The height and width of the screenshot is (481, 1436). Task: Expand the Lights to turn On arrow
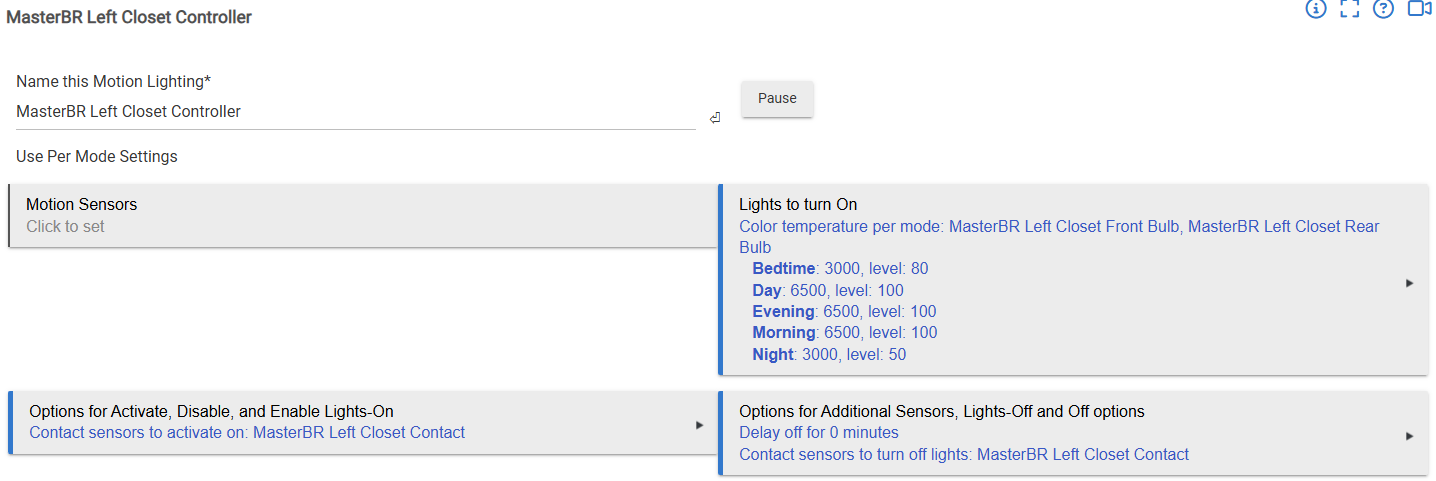[1409, 283]
